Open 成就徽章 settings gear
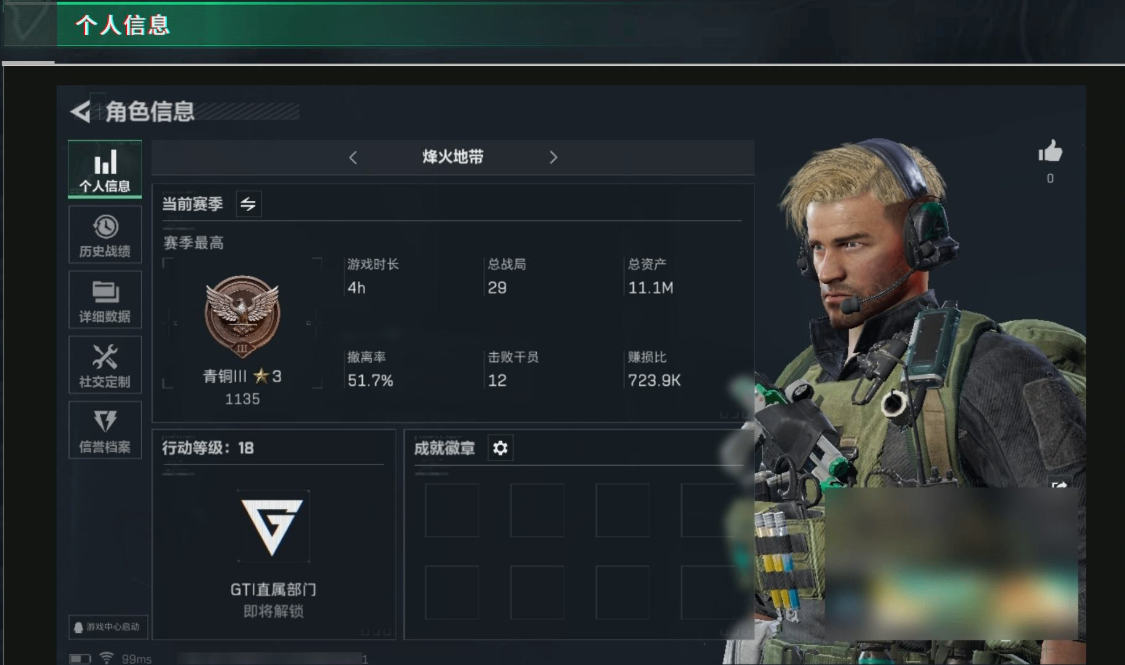1125x665 pixels. coord(500,448)
